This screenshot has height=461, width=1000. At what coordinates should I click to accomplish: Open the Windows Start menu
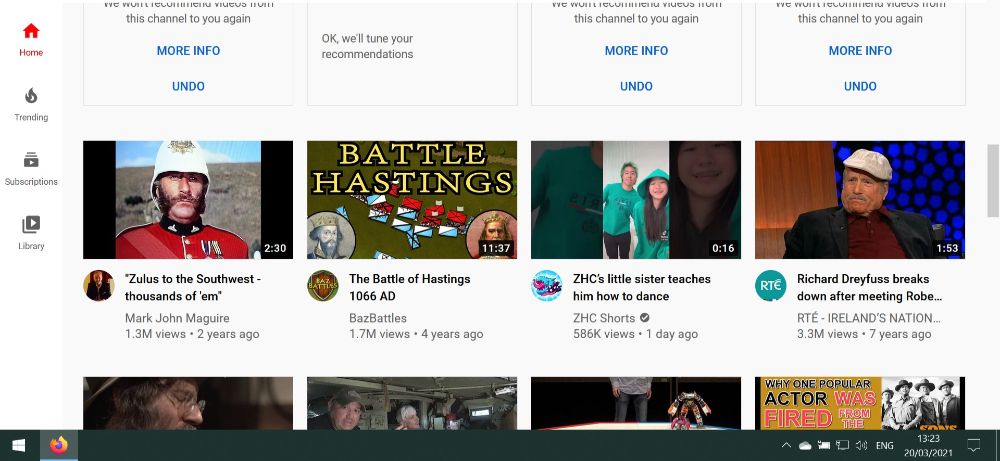coord(18,445)
